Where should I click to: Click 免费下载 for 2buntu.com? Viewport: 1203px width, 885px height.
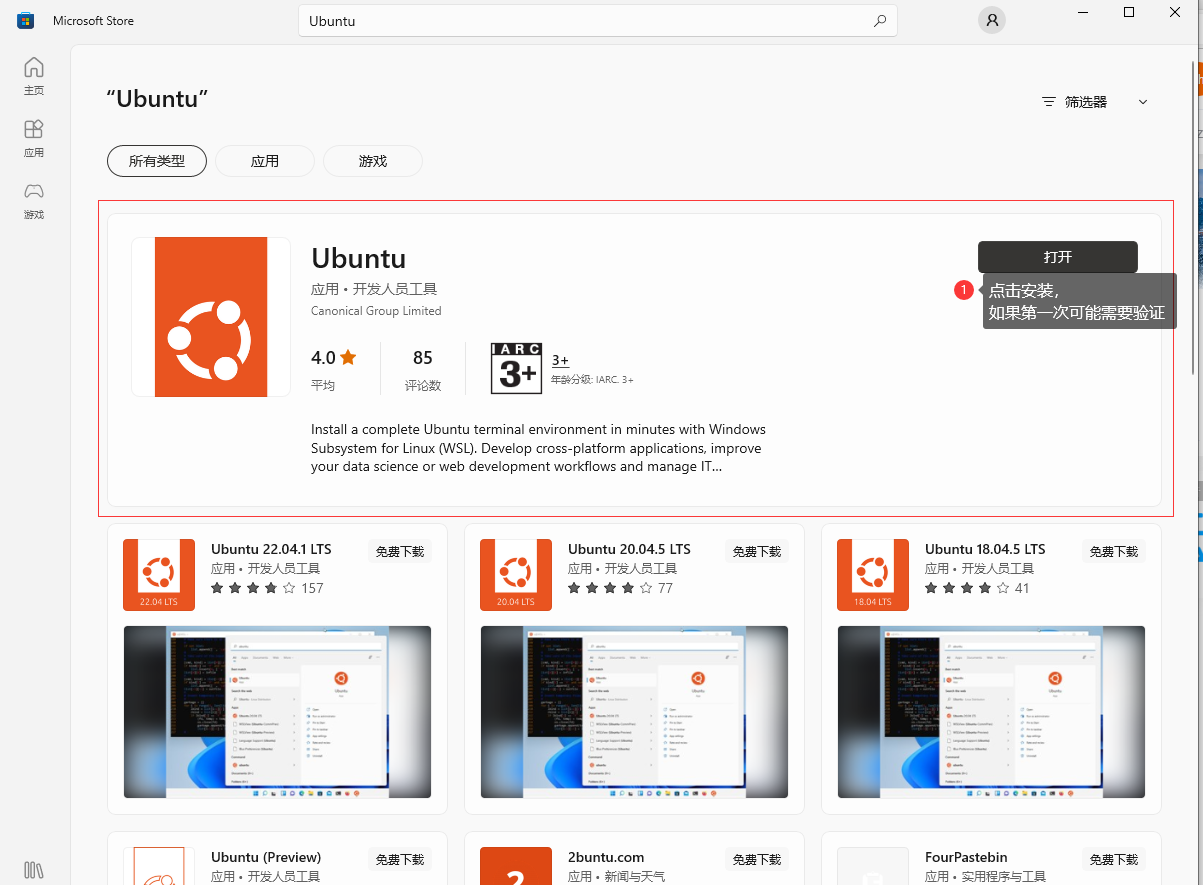coord(757,859)
